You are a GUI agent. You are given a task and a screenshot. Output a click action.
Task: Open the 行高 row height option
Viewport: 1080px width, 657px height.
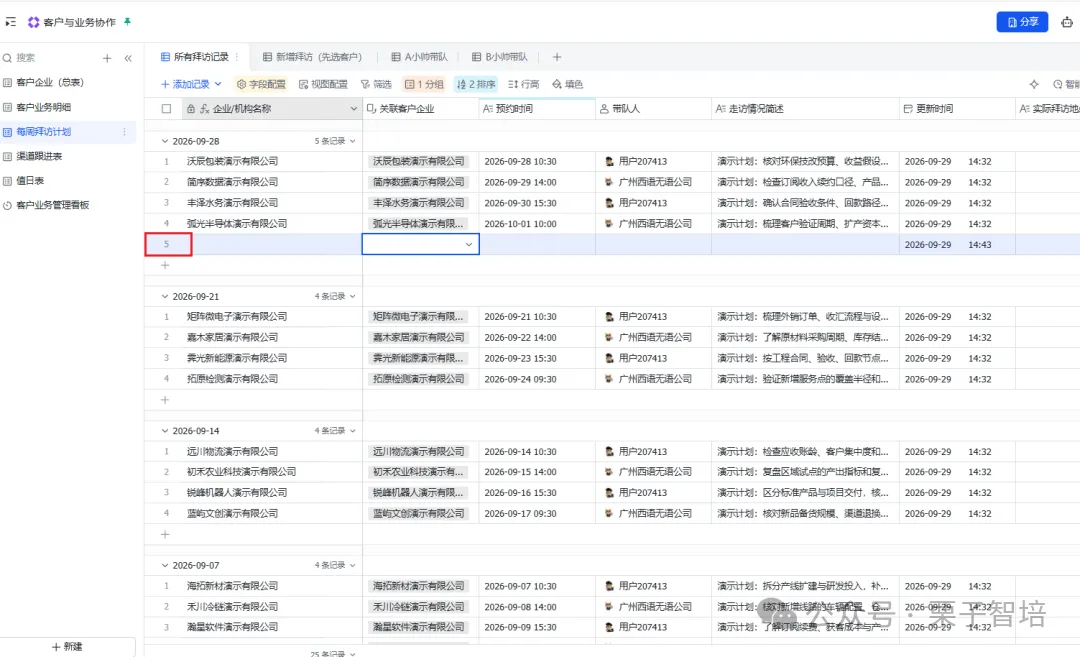point(523,84)
